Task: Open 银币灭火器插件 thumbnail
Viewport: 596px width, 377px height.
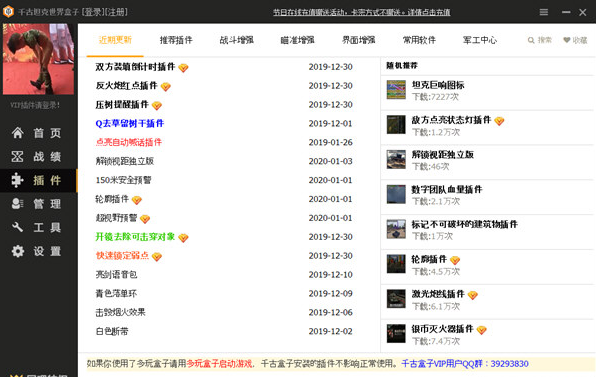Action: click(396, 334)
